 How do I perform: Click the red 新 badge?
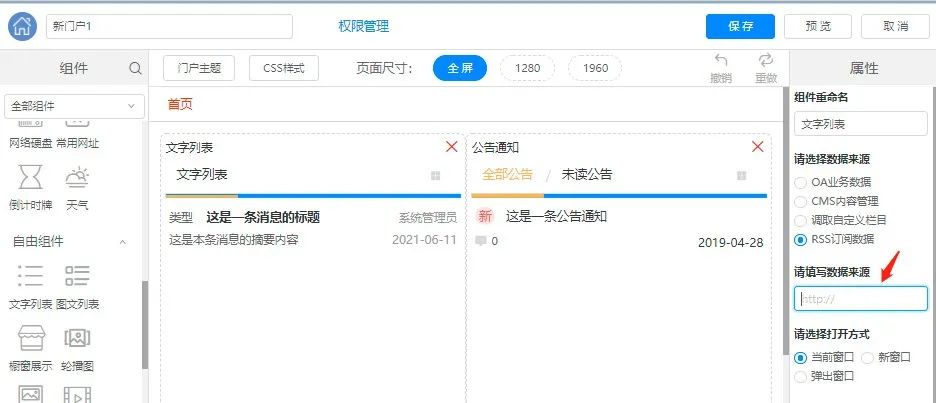tap(485, 216)
